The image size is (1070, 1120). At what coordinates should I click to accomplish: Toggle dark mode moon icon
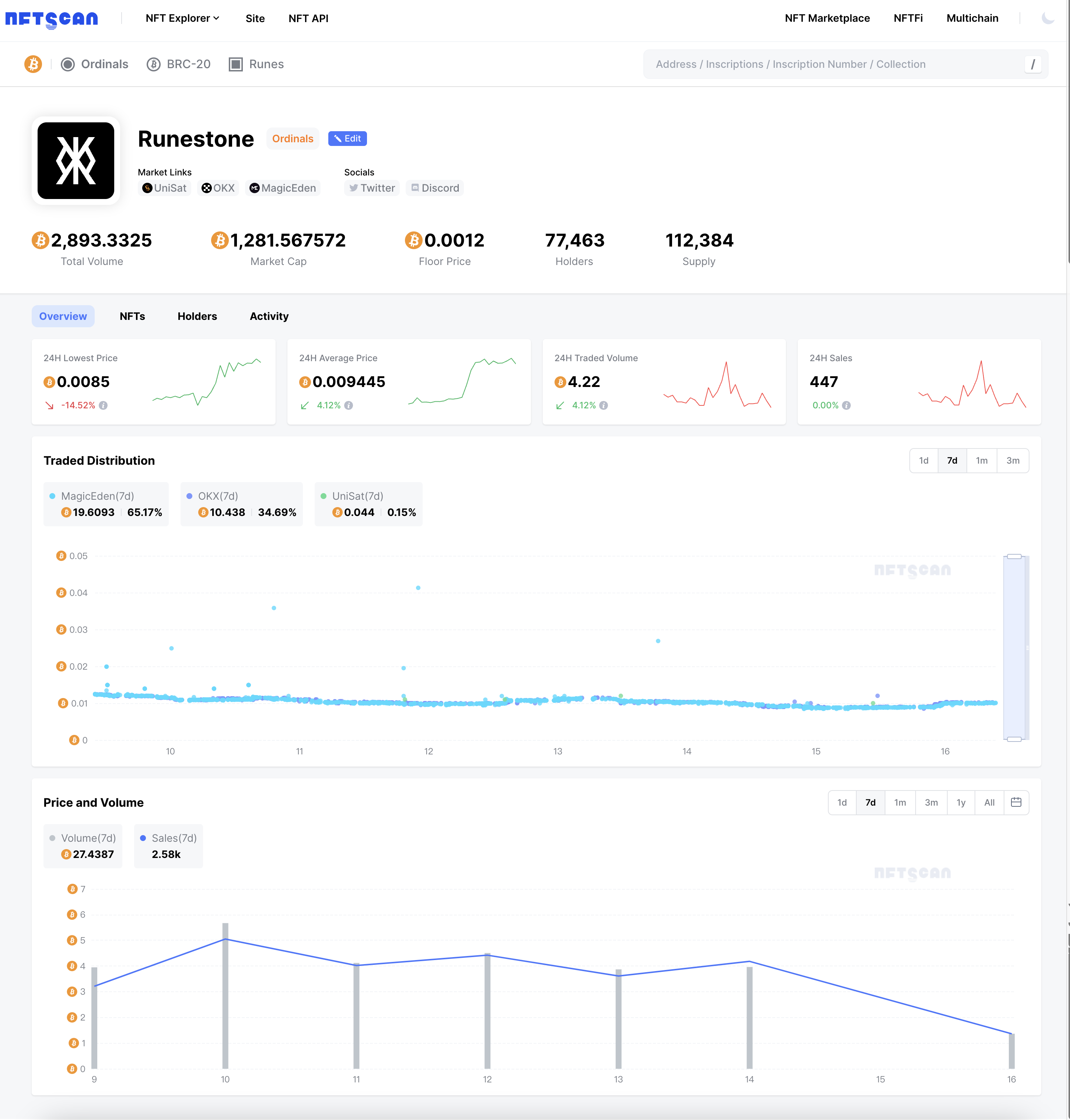pyautogui.click(x=1048, y=18)
